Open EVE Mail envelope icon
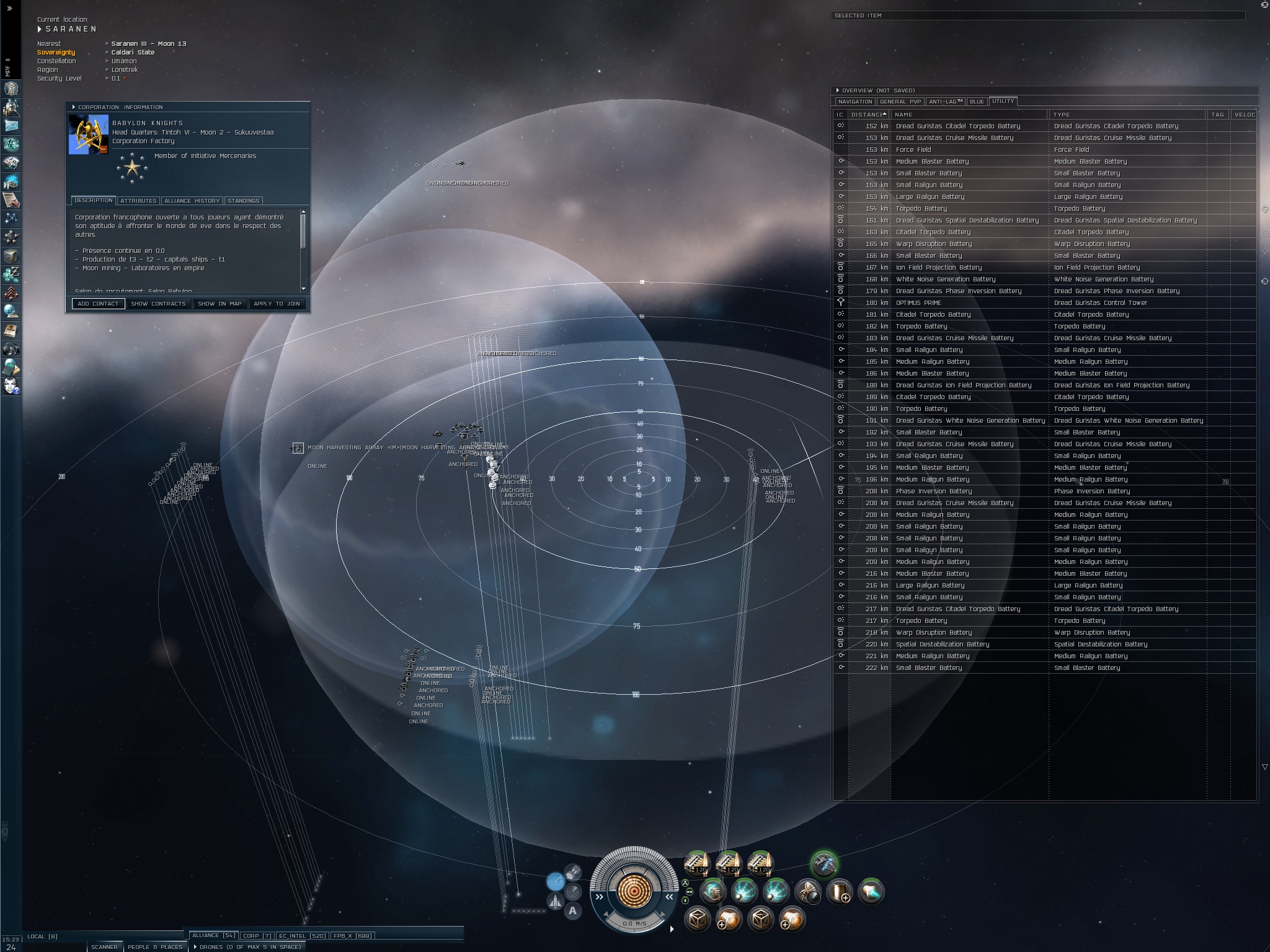 point(11,125)
